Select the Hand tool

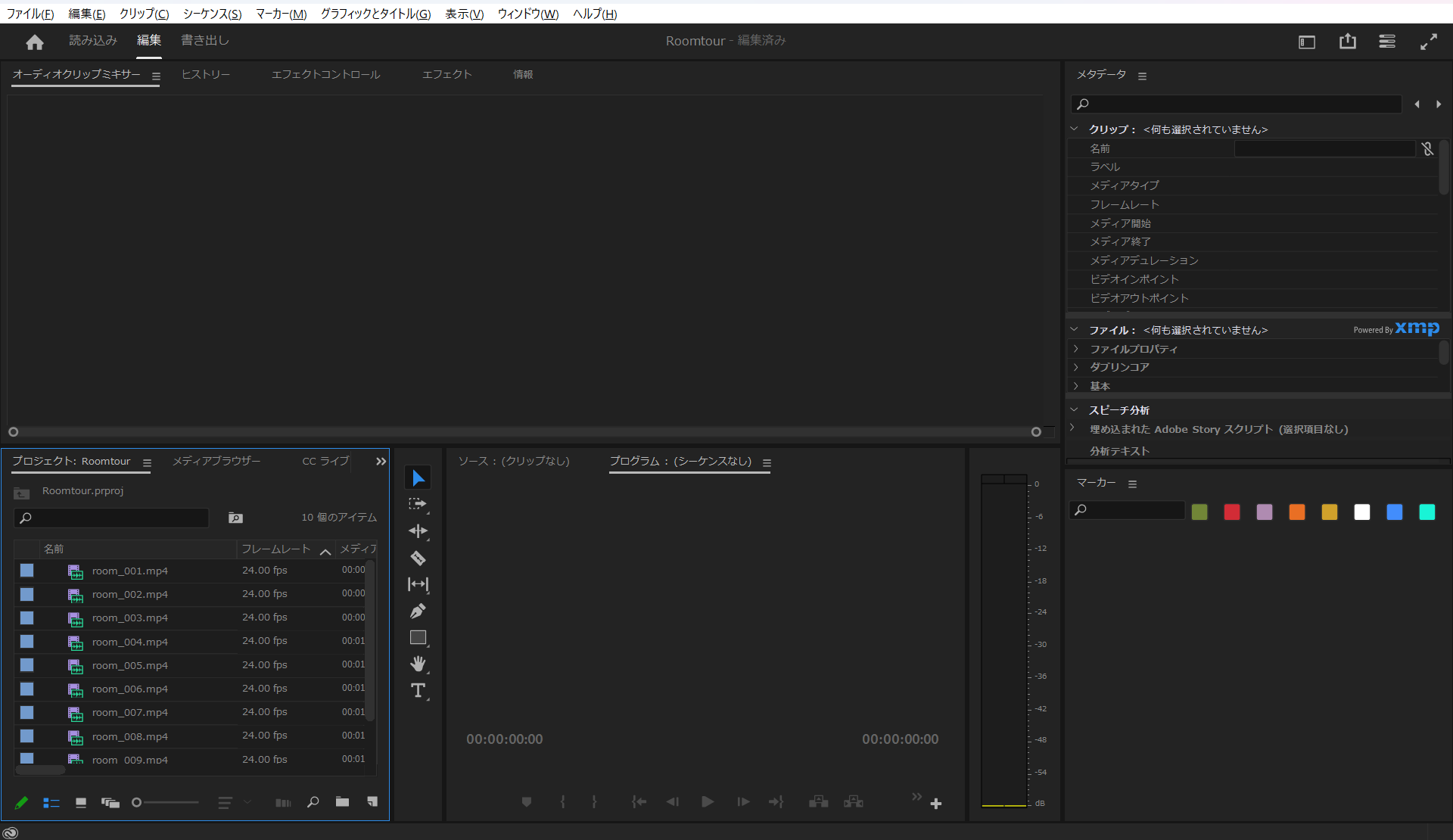pos(418,664)
